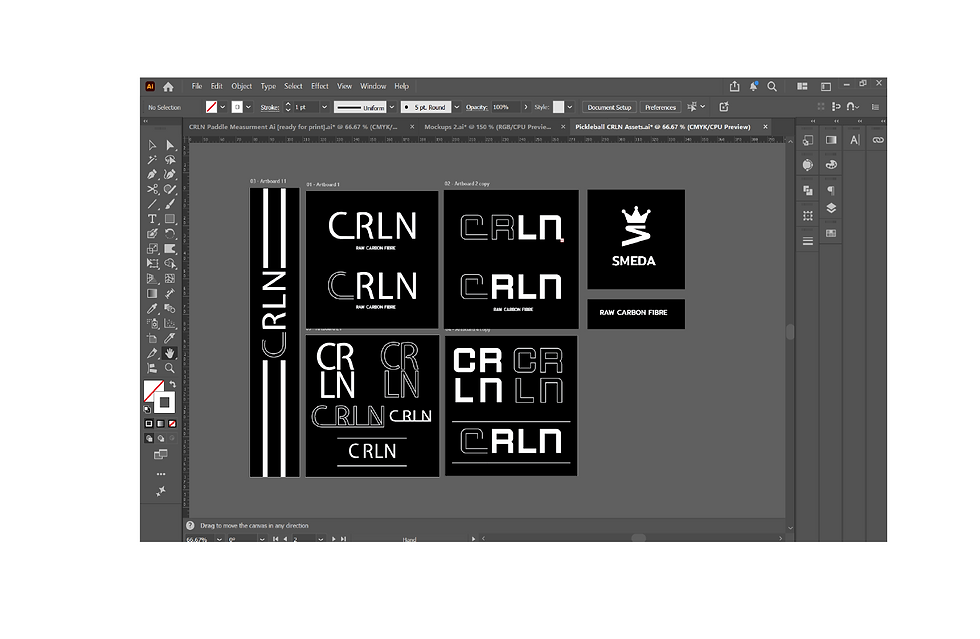The width and height of the screenshot is (980, 639).
Task: Set paint mode to Gradient
Action: 161,424
